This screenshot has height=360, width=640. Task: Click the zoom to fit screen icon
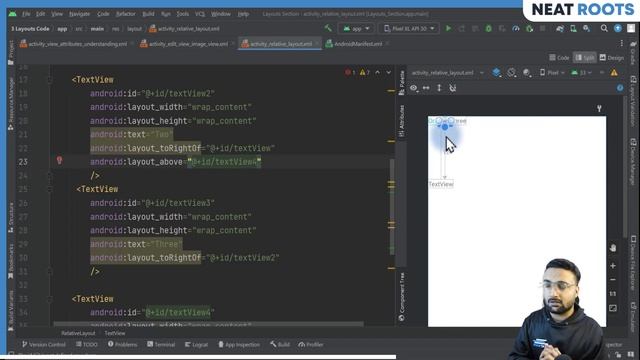pos(613,308)
